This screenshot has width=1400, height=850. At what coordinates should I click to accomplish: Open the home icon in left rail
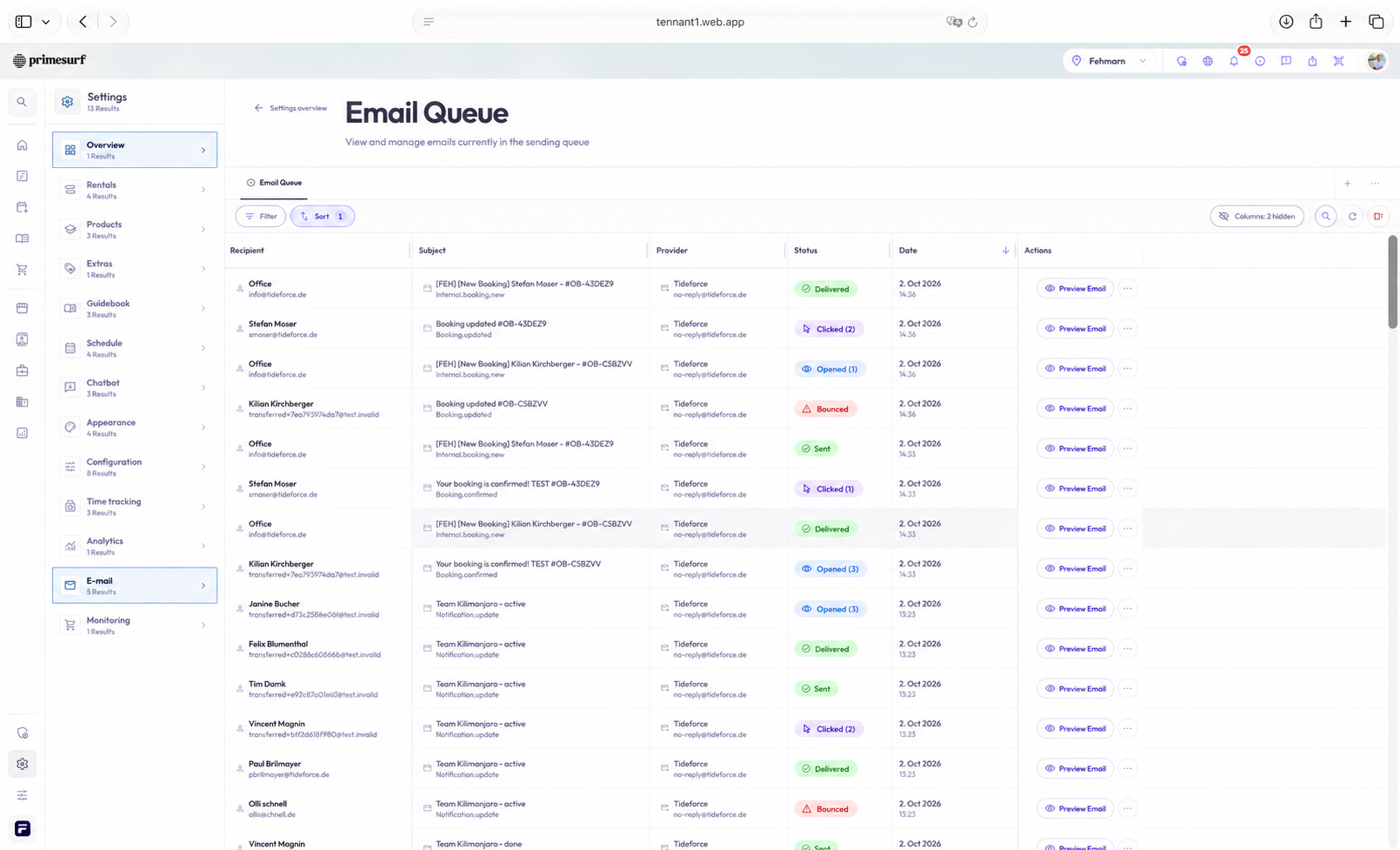[22, 145]
